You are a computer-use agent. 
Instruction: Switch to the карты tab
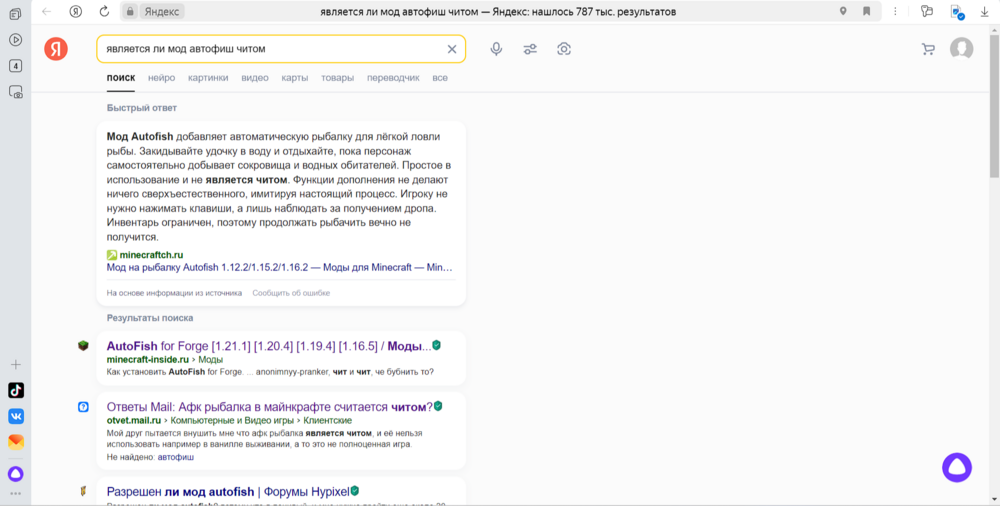(x=295, y=78)
